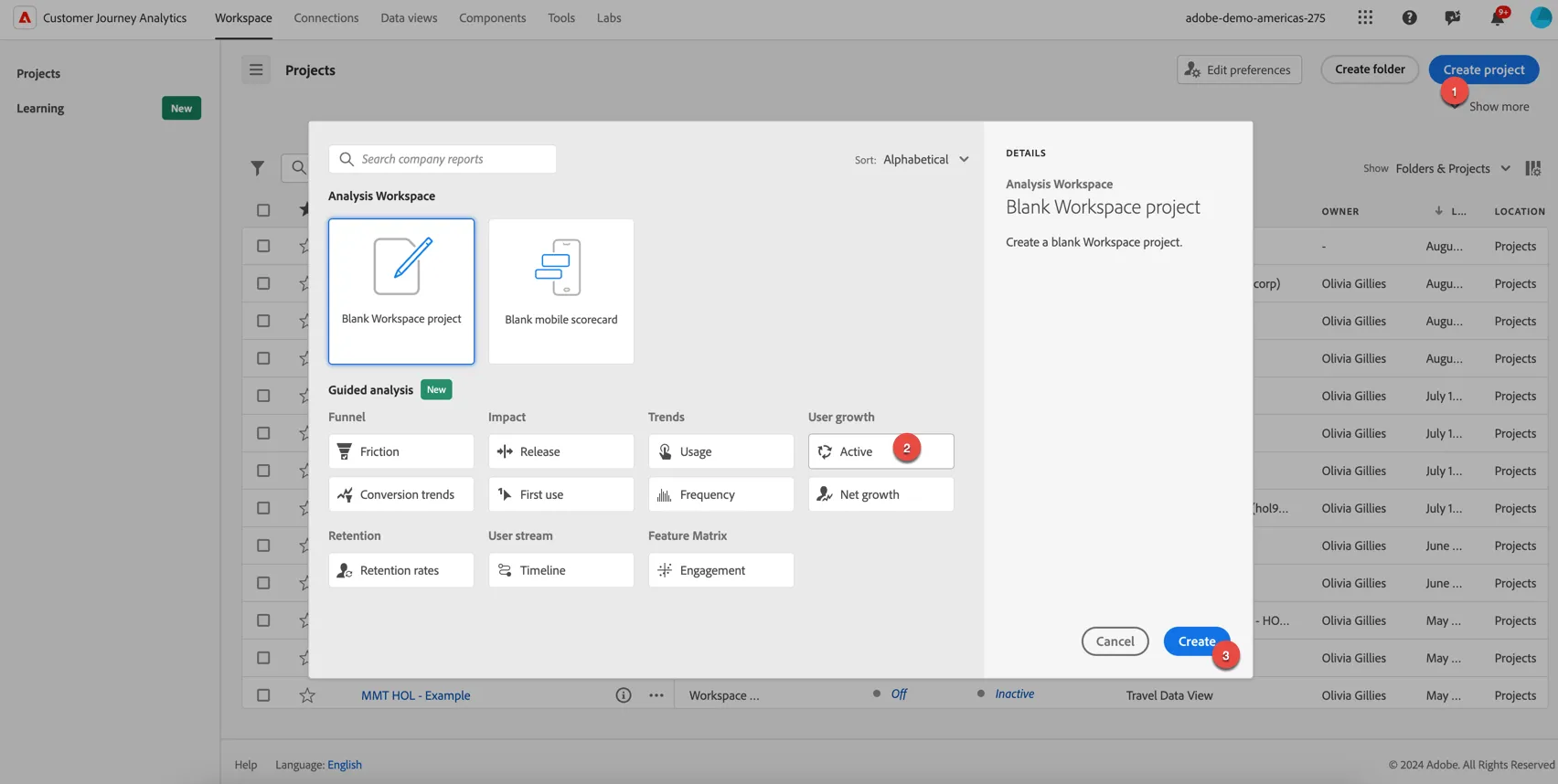The height and width of the screenshot is (784, 1558).
Task: Click the Create button in dialog
Action: (x=1197, y=641)
